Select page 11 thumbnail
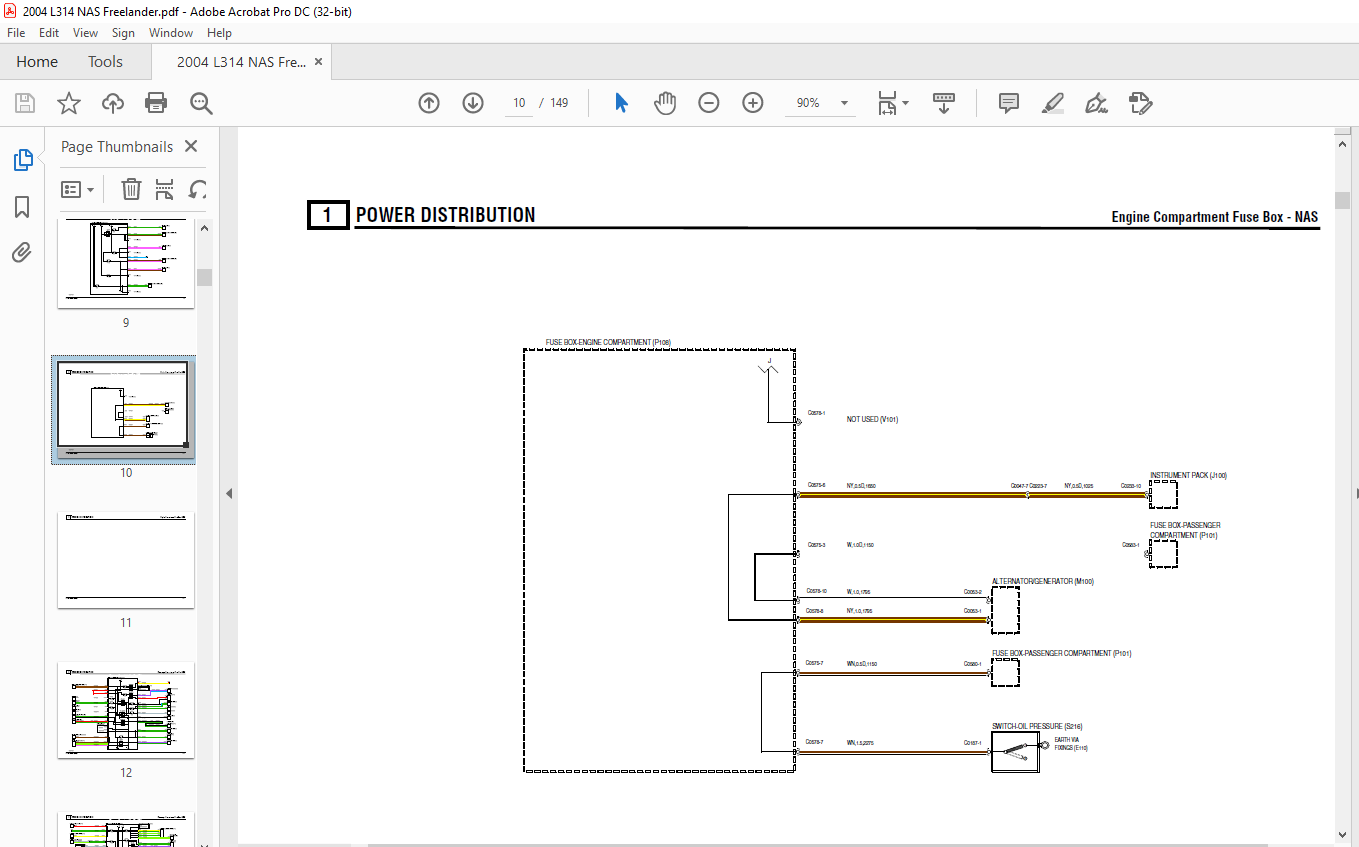 [x=126, y=560]
